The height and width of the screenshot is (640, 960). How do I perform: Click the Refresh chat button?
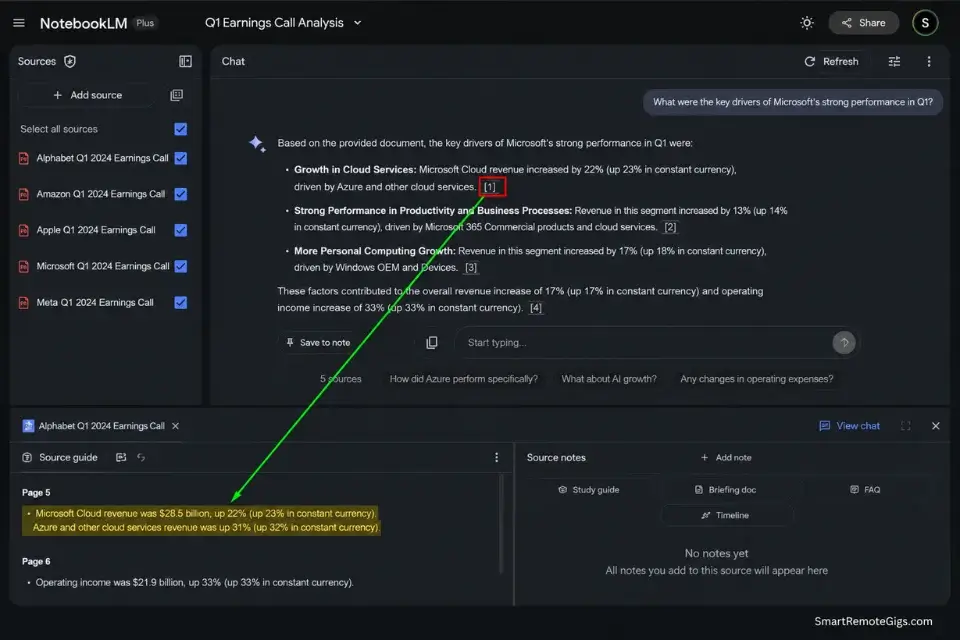(x=831, y=61)
